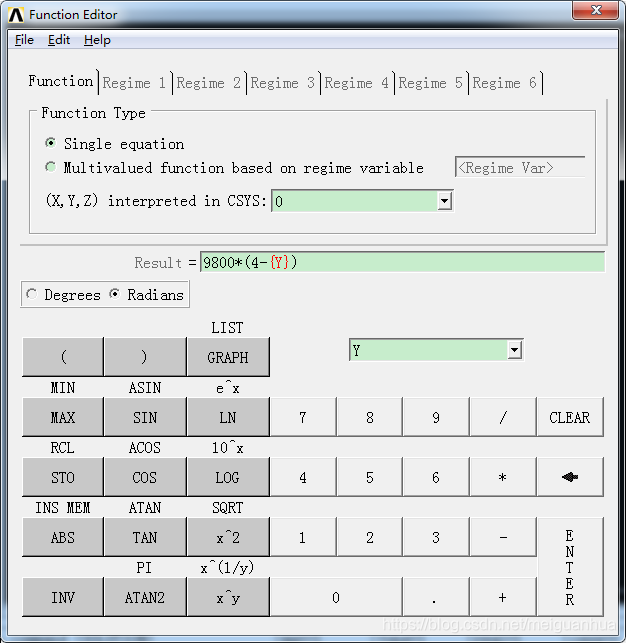The width and height of the screenshot is (626, 643).
Task: Click the backspace arrow key
Action: (x=570, y=477)
